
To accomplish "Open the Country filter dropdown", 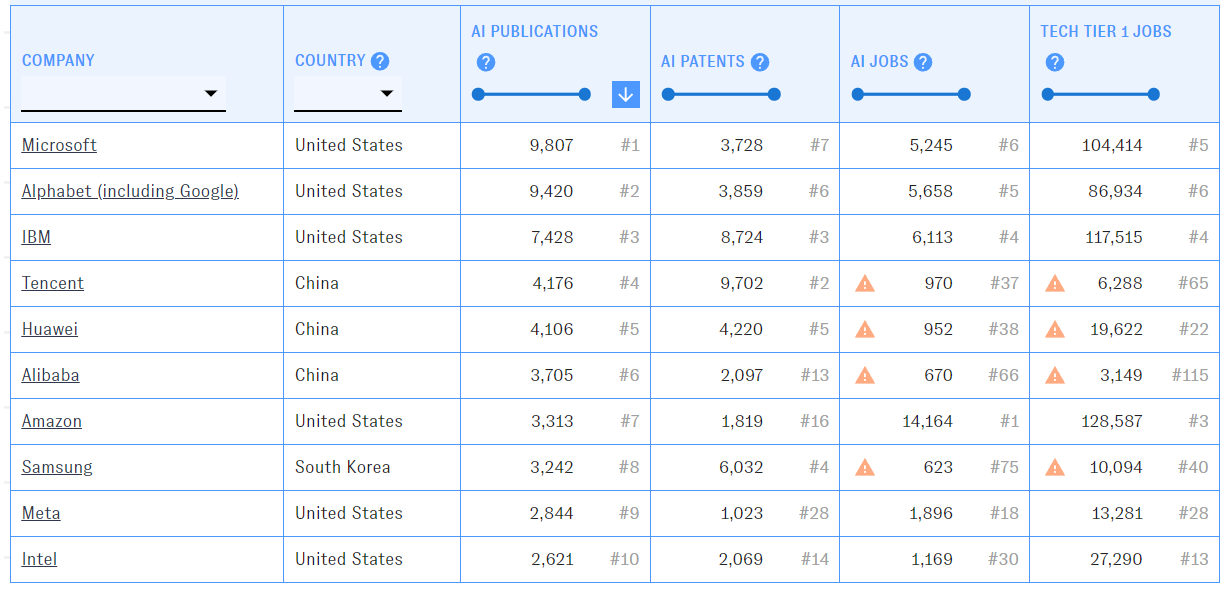I will 348,94.
